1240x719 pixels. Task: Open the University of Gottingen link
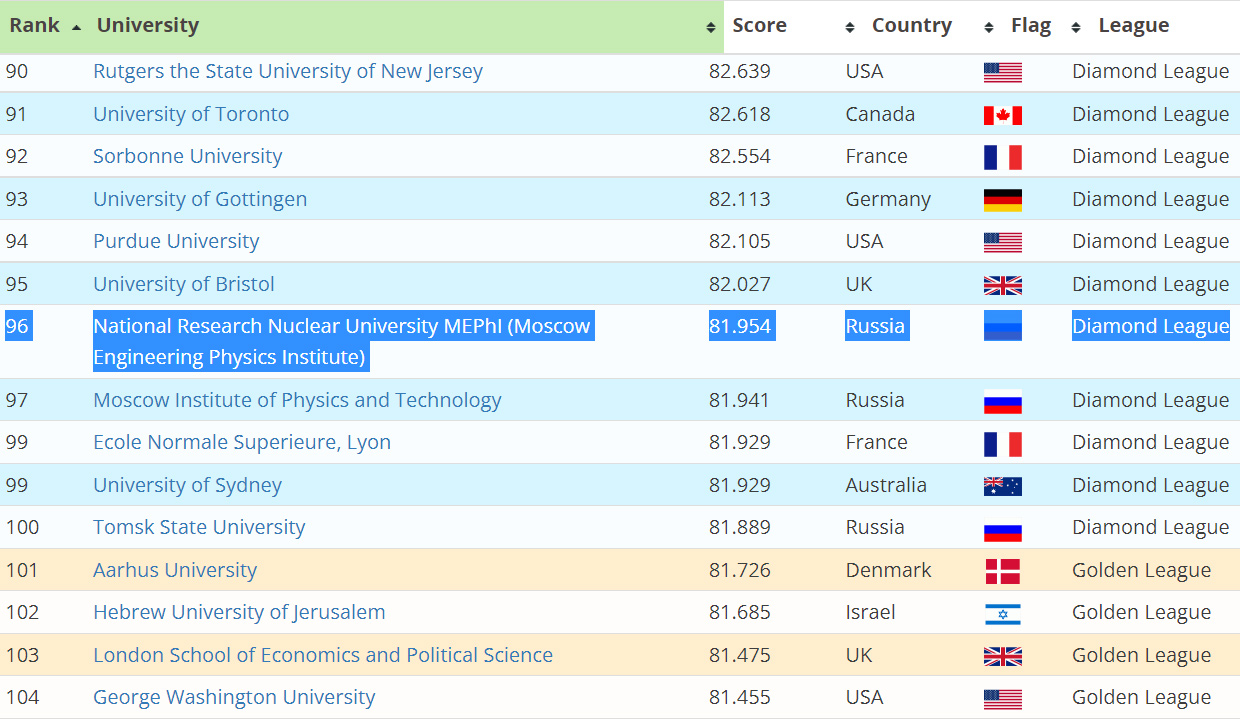[200, 199]
